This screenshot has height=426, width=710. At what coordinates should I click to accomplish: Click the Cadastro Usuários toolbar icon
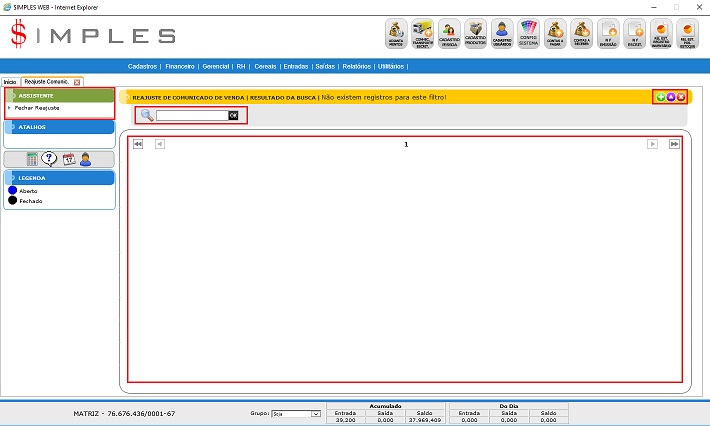(x=503, y=34)
